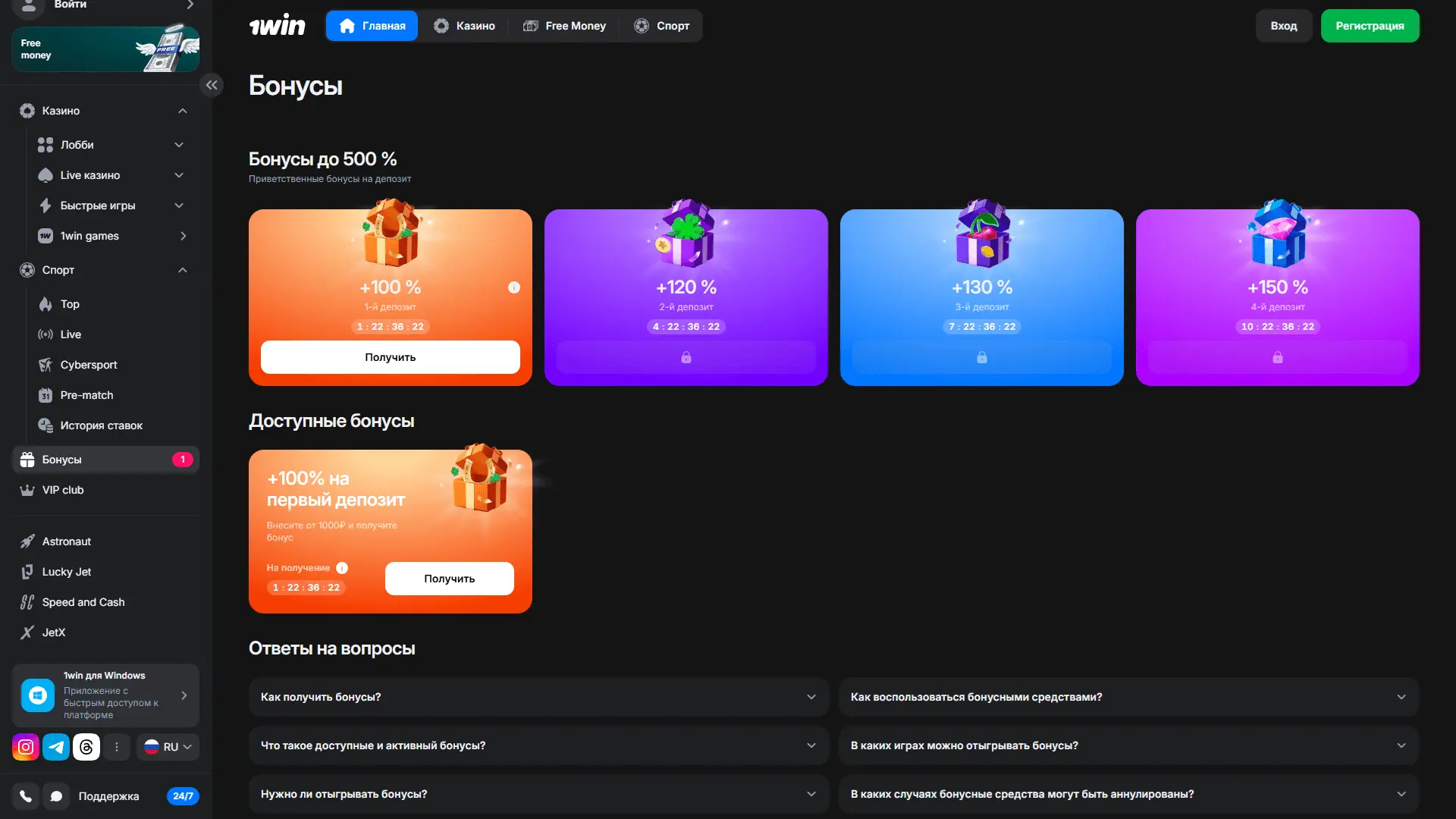Viewport: 1456px width, 819px height.
Task: Collapse the sidebar with double-arrow button
Action: pos(212,85)
